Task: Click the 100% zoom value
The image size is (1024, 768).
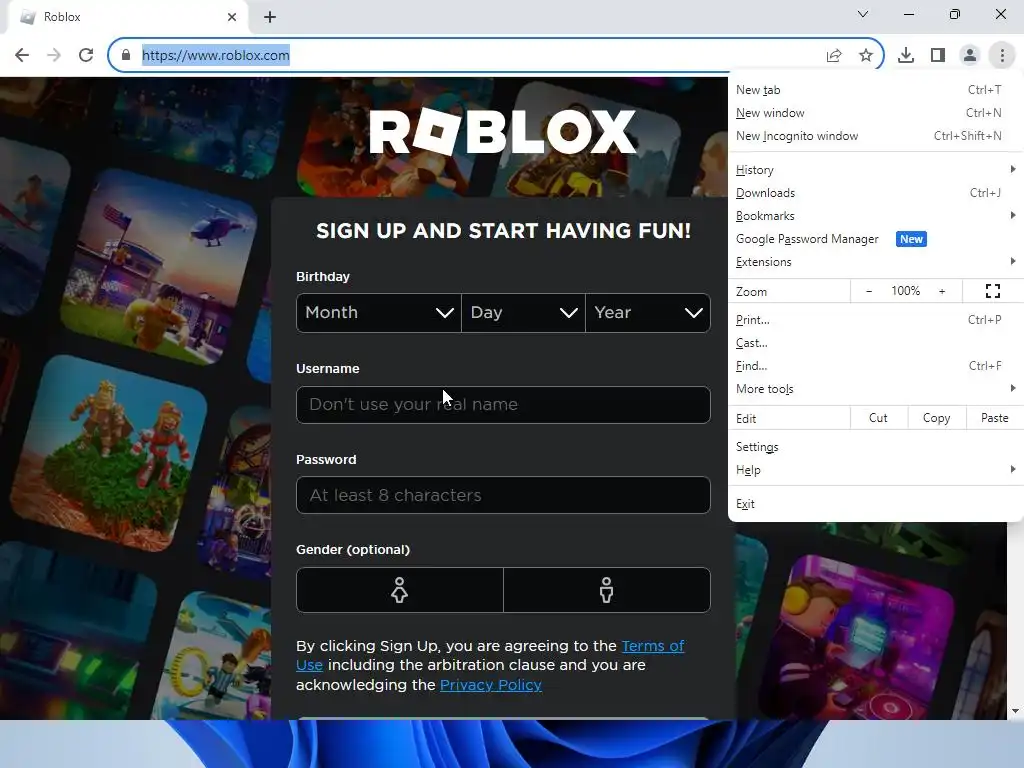Action: (x=905, y=291)
